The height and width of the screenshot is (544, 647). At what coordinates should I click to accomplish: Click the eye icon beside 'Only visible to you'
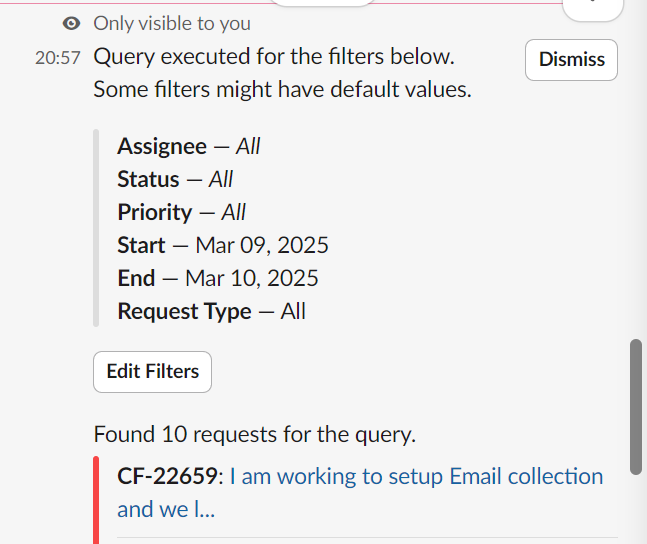pyautogui.click(x=70, y=23)
